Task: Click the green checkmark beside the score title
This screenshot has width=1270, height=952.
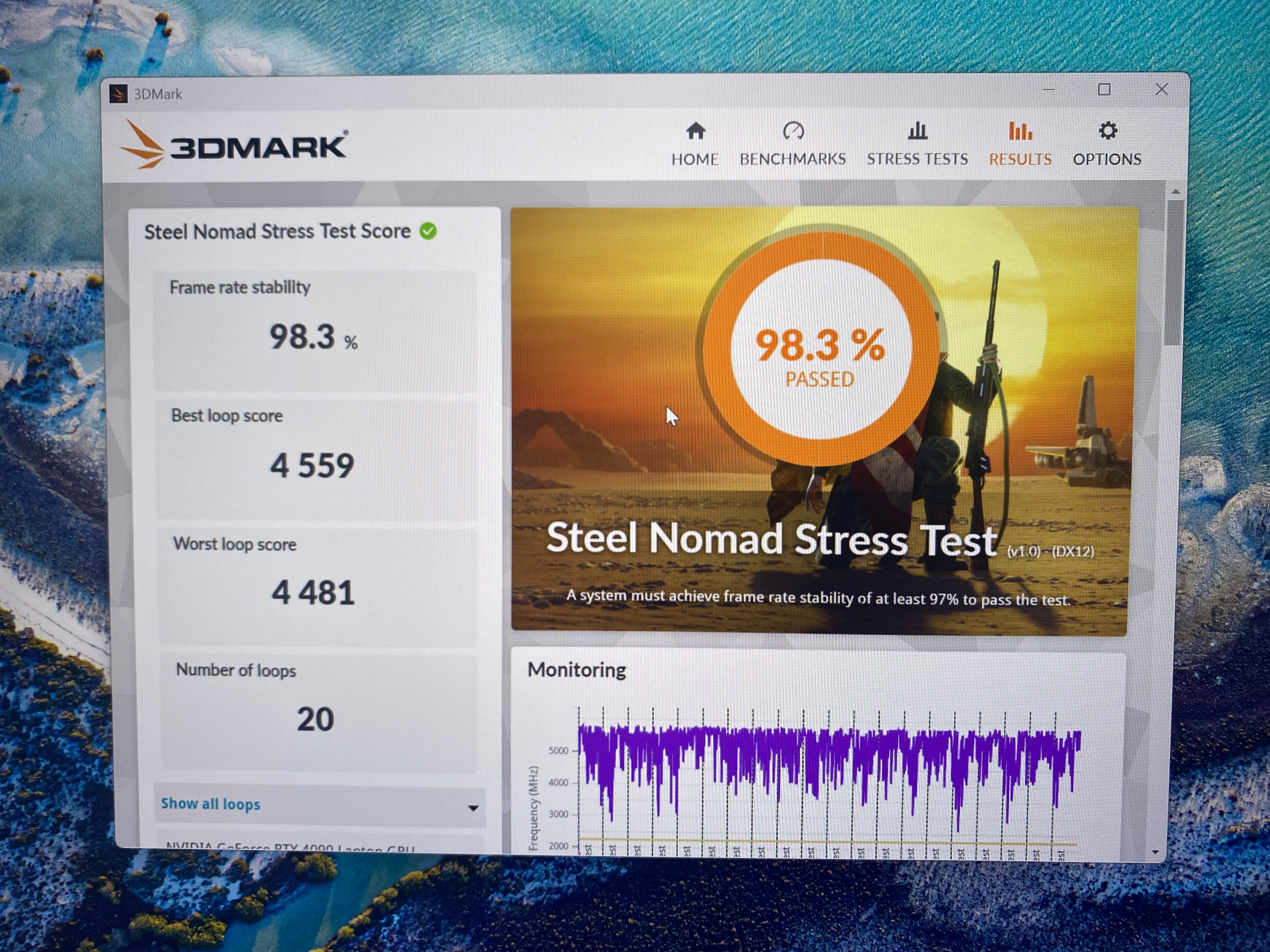Action: [x=428, y=231]
